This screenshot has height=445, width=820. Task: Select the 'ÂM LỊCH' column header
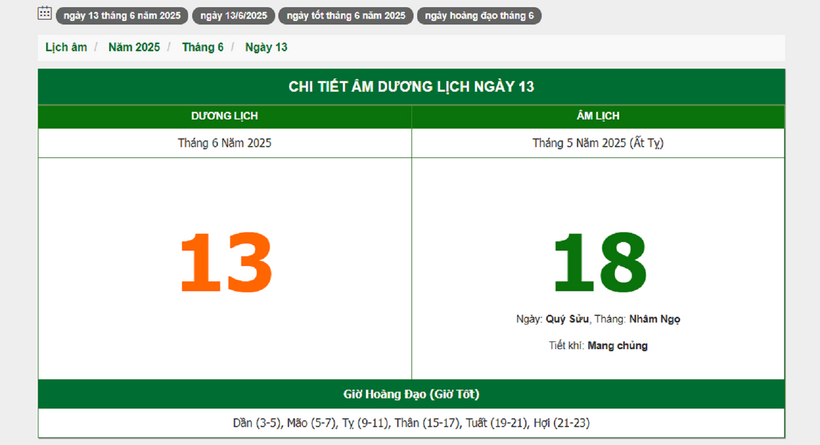click(x=598, y=117)
